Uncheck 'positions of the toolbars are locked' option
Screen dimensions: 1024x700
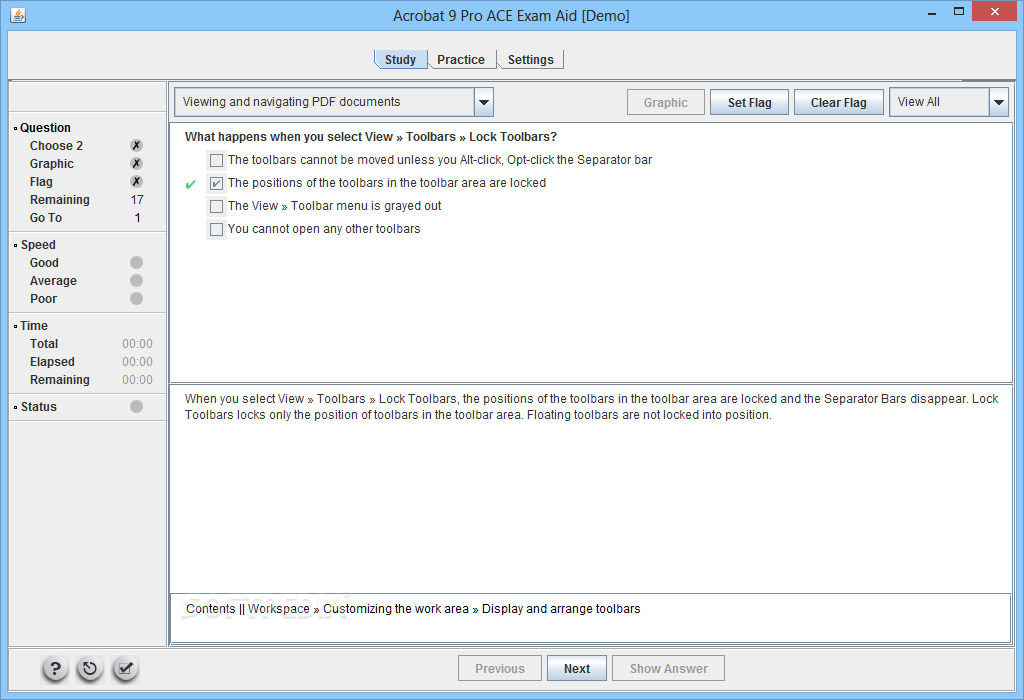216,183
